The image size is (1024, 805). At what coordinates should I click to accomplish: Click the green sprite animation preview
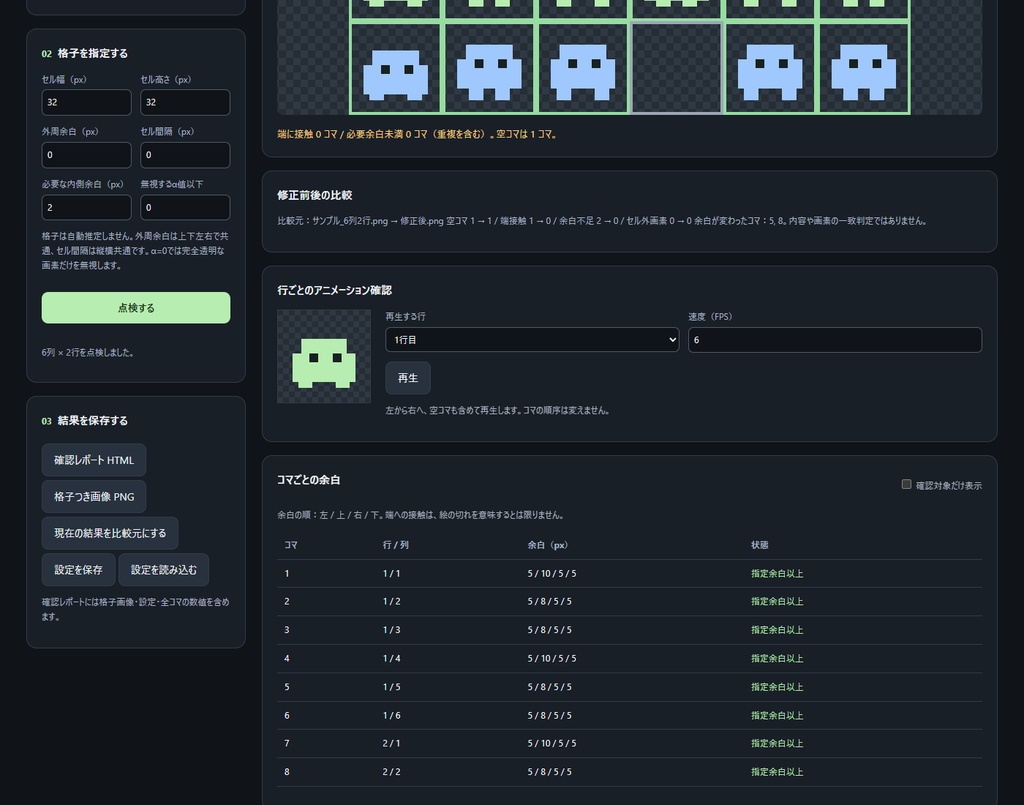(324, 356)
